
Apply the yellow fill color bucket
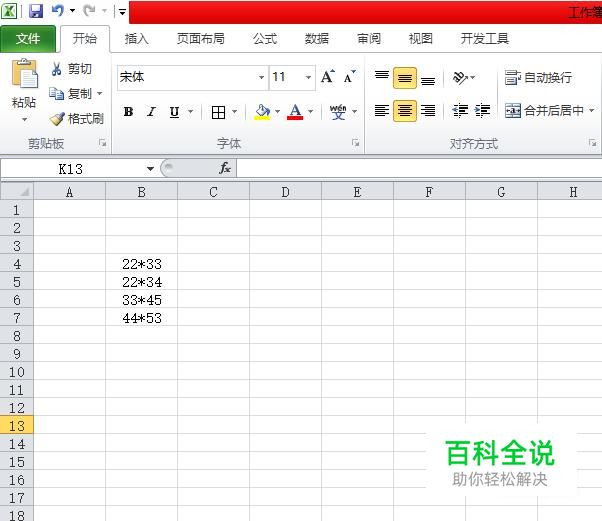click(x=263, y=112)
